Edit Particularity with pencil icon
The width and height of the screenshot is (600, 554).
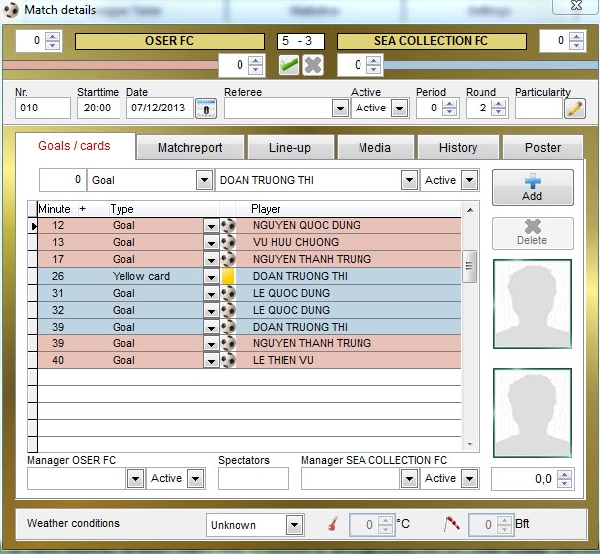575,109
